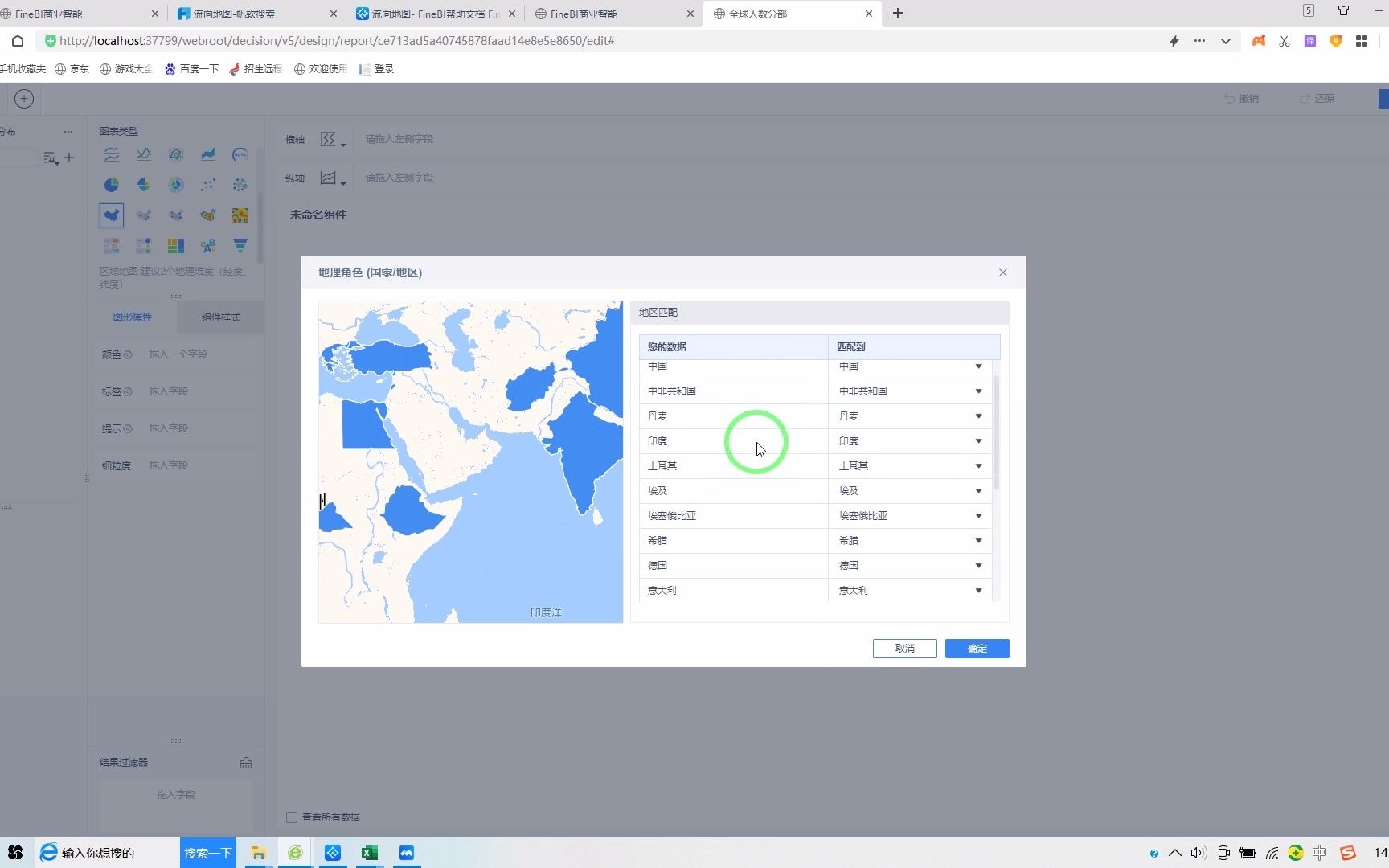This screenshot has height=868, width=1389.
Task: Open the match dropdown for 中非共和国
Action: coord(978,391)
